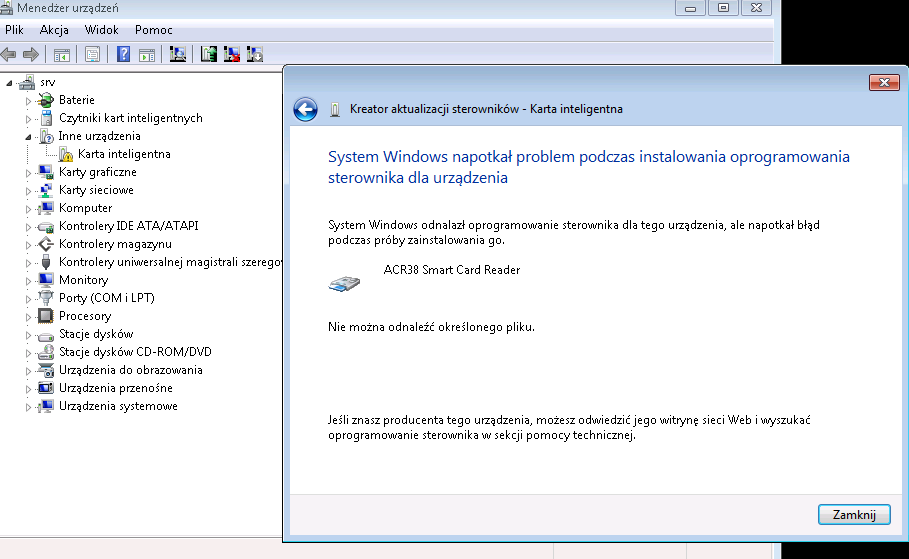
Task: Expand the Komputer category
Action: (28, 209)
